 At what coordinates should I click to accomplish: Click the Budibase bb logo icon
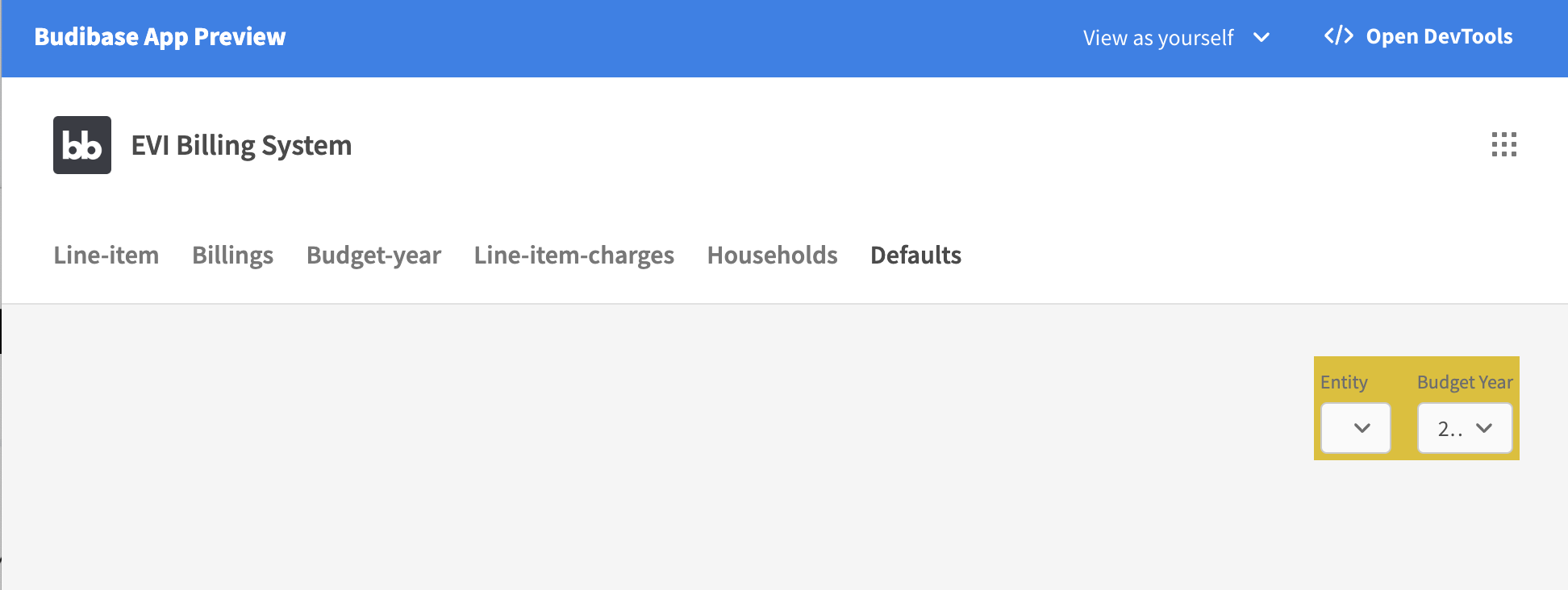click(x=81, y=145)
